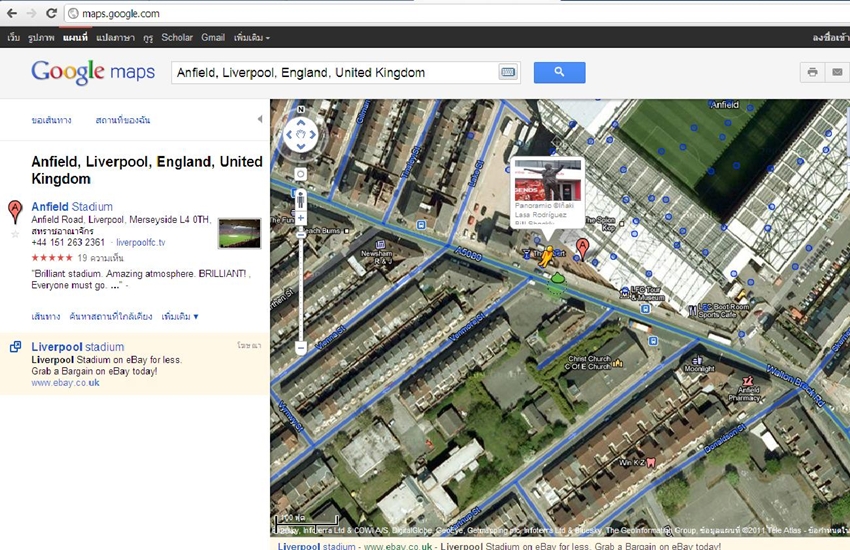Zoom out with the minus button
The width and height of the screenshot is (850, 550).
(x=300, y=348)
